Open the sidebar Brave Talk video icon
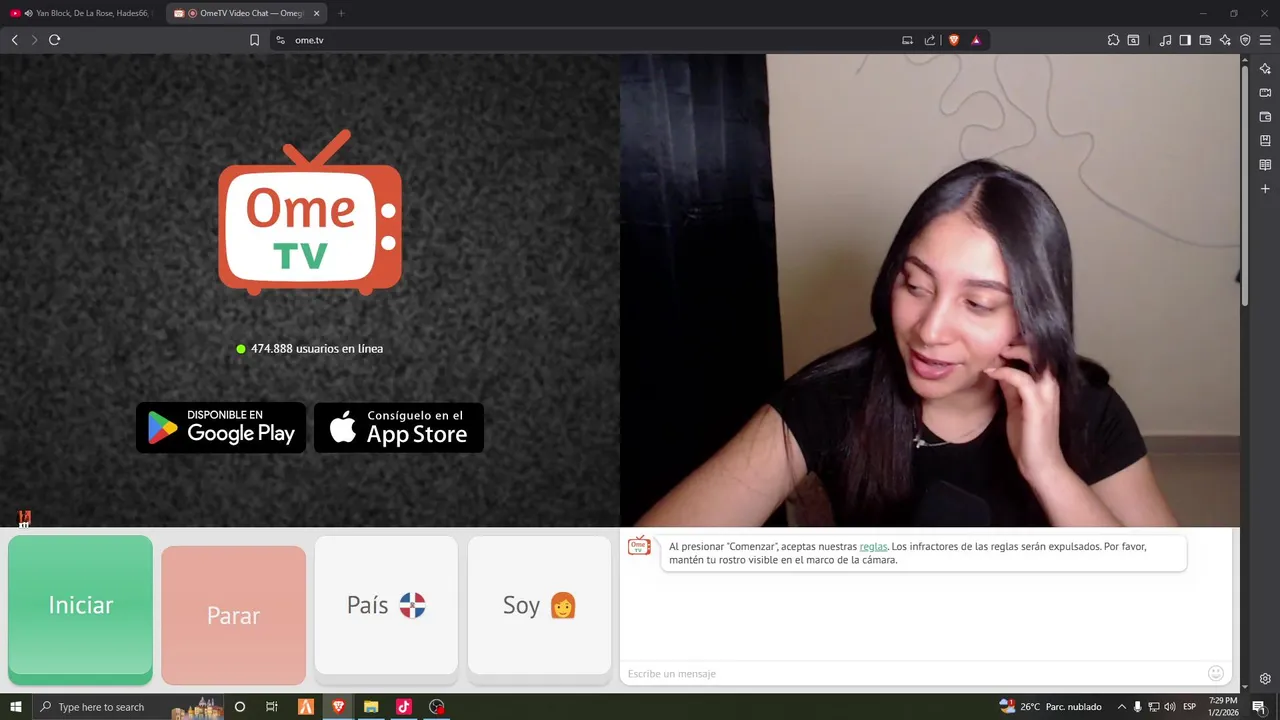1280x720 pixels. point(1265,92)
